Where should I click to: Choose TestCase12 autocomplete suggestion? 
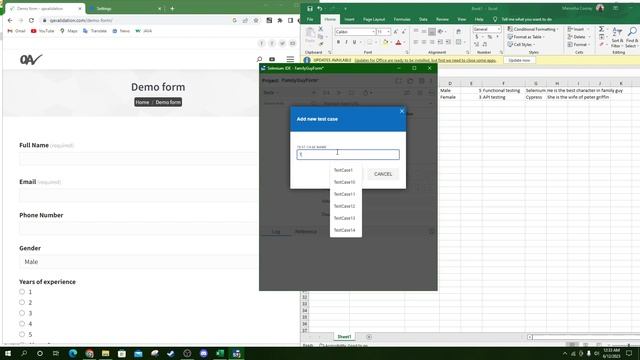(x=346, y=206)
